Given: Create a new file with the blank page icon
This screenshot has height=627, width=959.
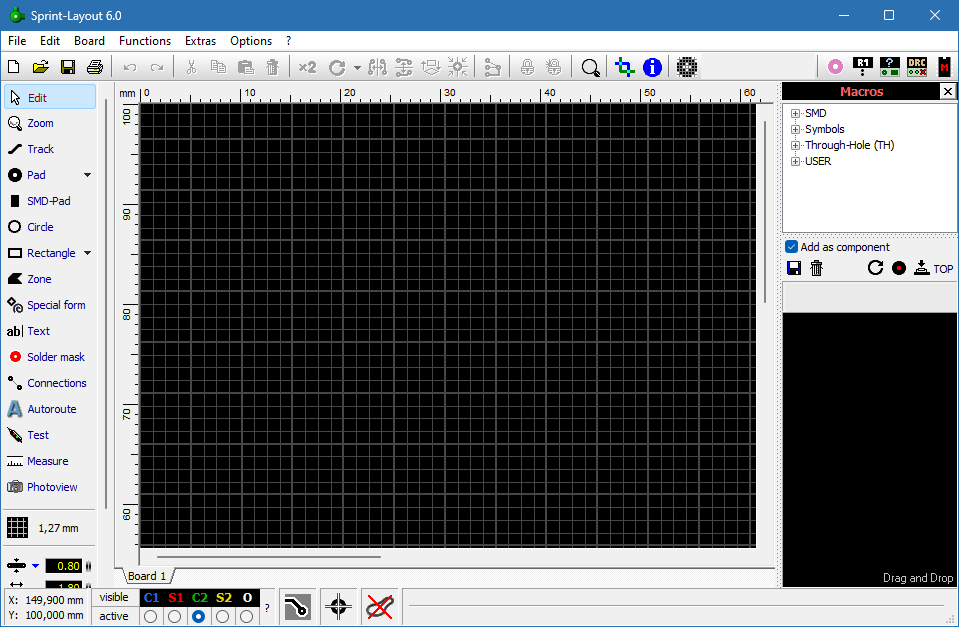Looking at the screenshot, I should click(13, 67).
